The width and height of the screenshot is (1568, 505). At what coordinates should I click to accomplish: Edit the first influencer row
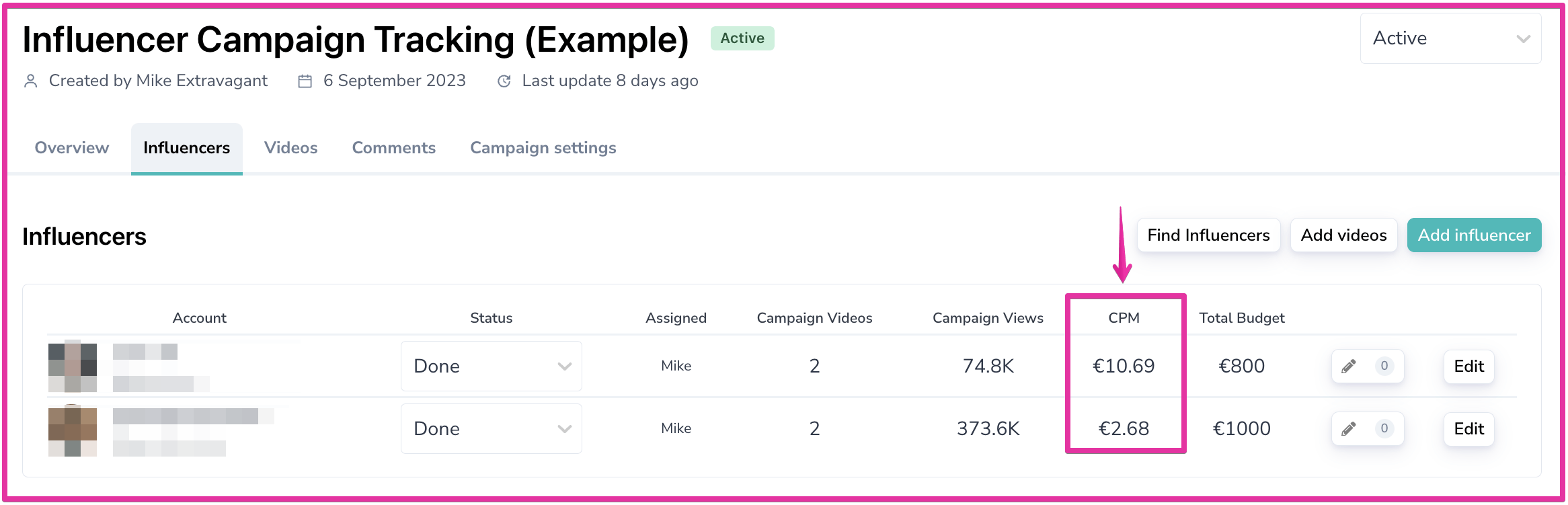pyautogui.click(x=1468, y=366)
